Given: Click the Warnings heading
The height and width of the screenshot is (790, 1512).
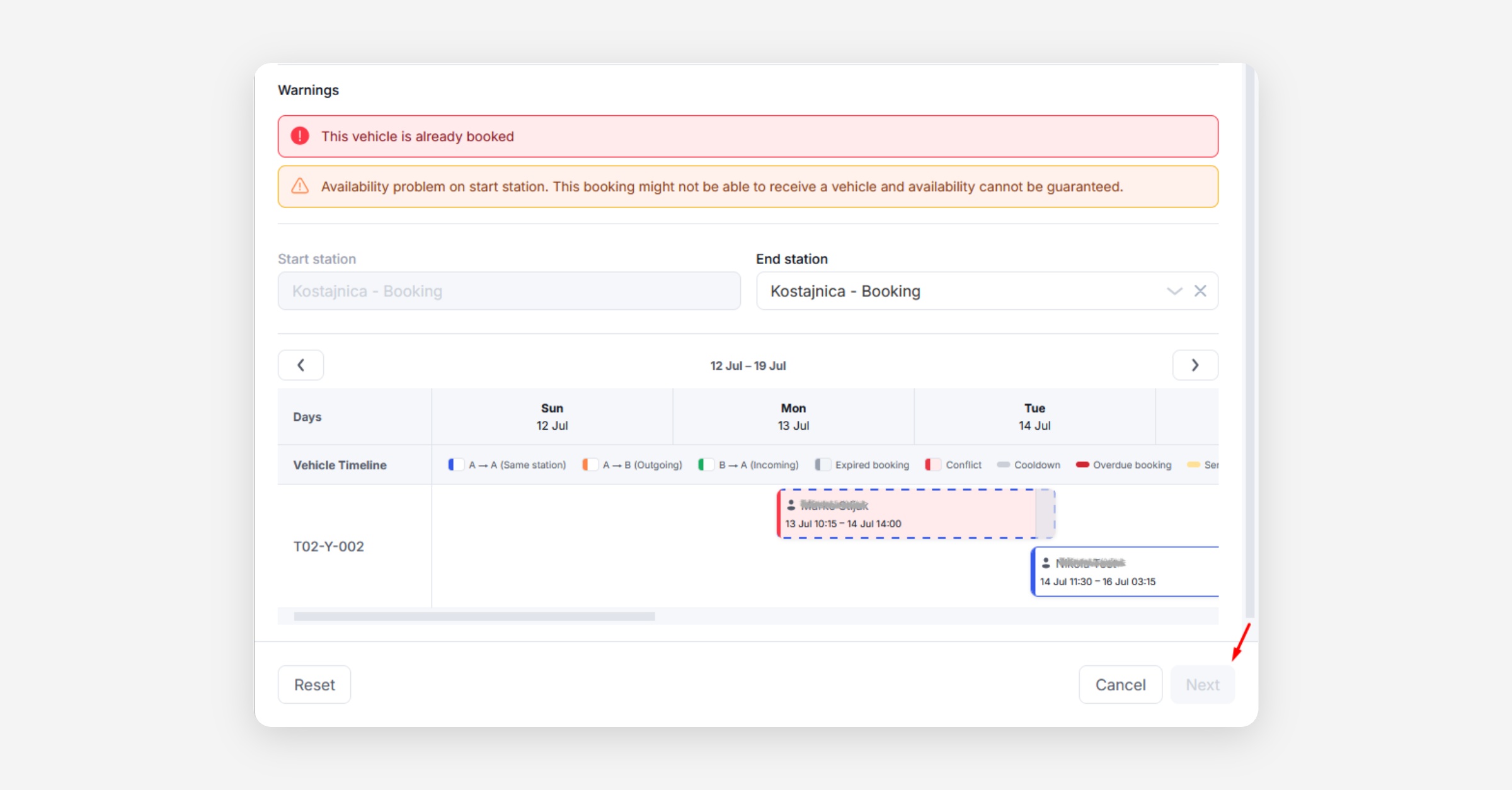Looking at the screenshot, I should click(x=308, y=90).
